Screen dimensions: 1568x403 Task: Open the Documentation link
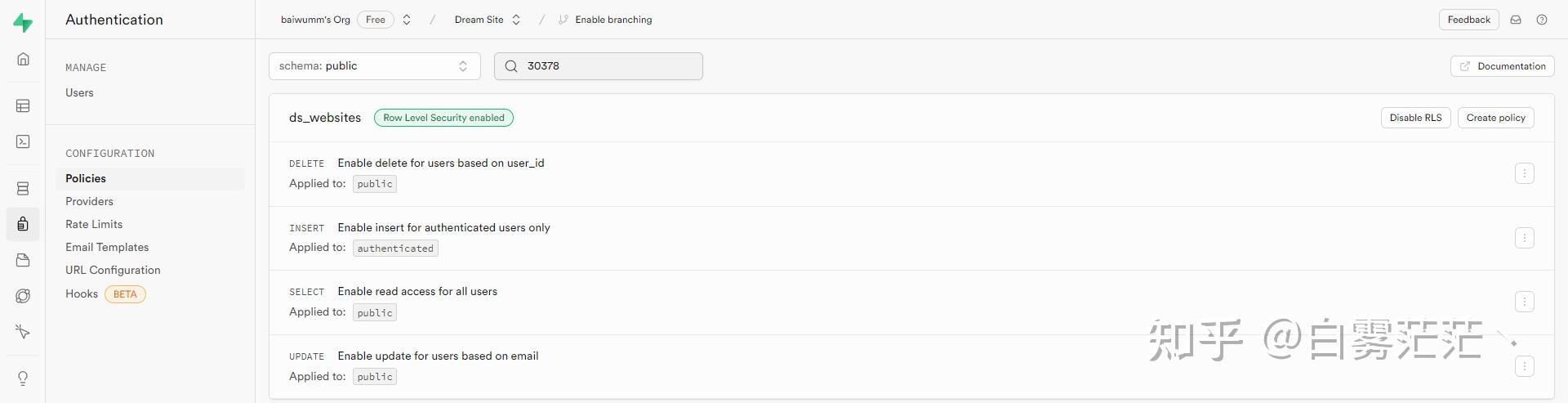click(x=1502, y=66)
